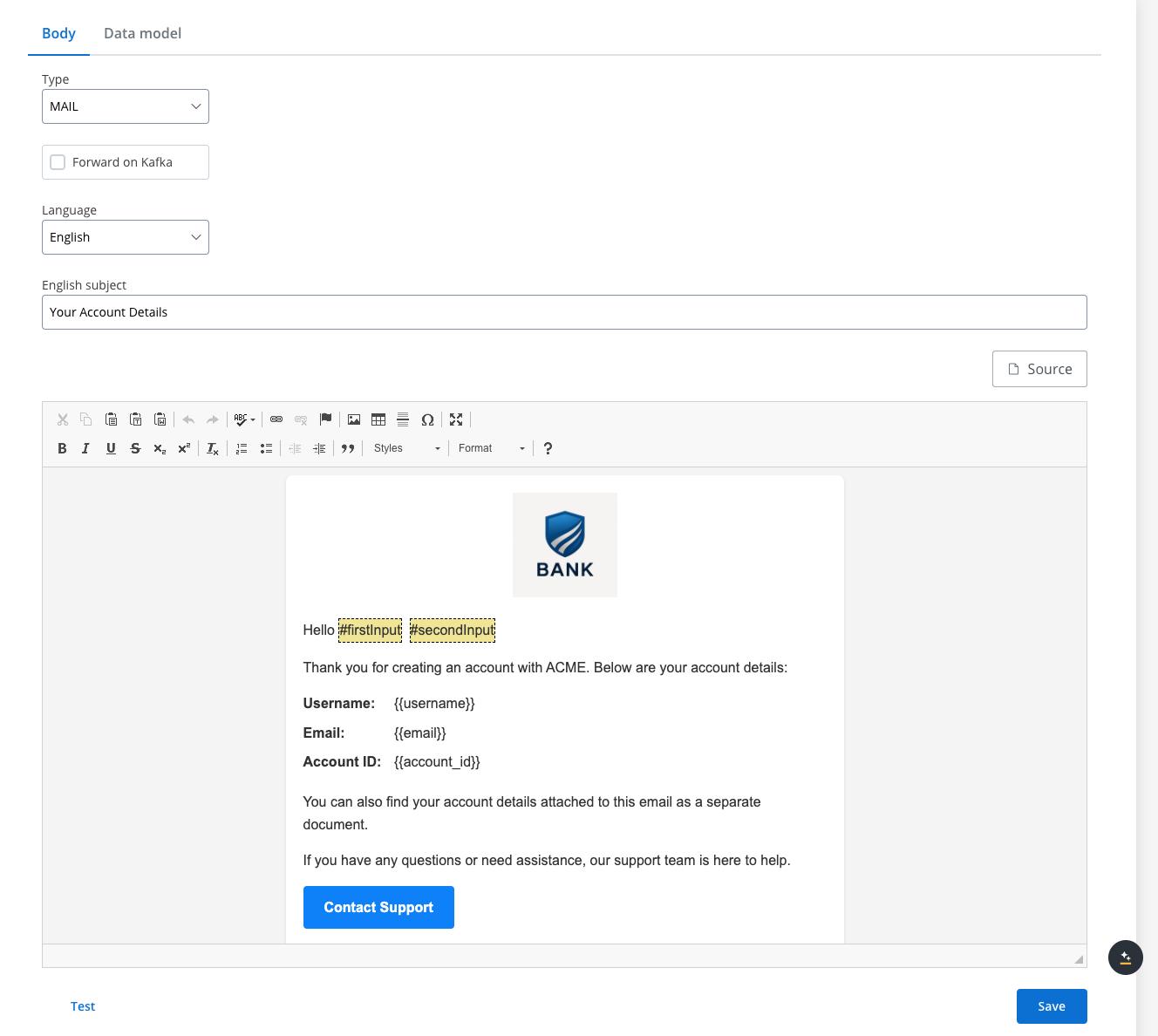The height and width of the screenshot is (1036, 1158).
Task: Click the {{email}} placeholder text
Action: (419, 733)
